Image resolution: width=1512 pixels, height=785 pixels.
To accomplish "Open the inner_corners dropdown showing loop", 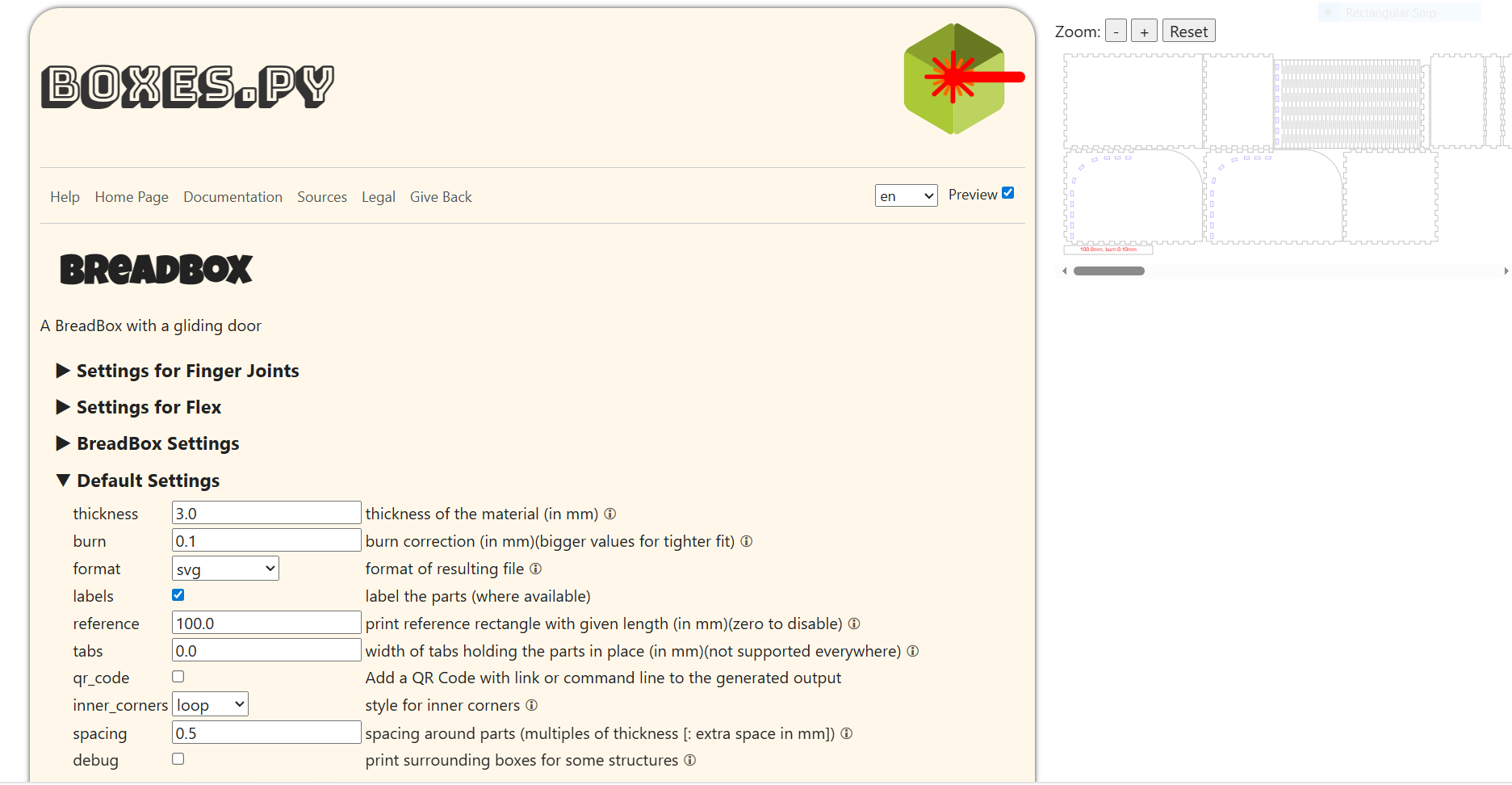I will pos(210,705).
